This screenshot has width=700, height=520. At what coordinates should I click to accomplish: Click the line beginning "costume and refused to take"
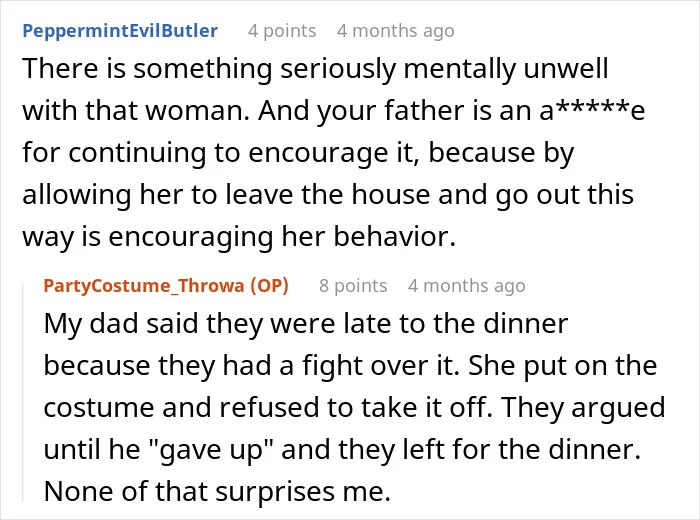(354, 408)
